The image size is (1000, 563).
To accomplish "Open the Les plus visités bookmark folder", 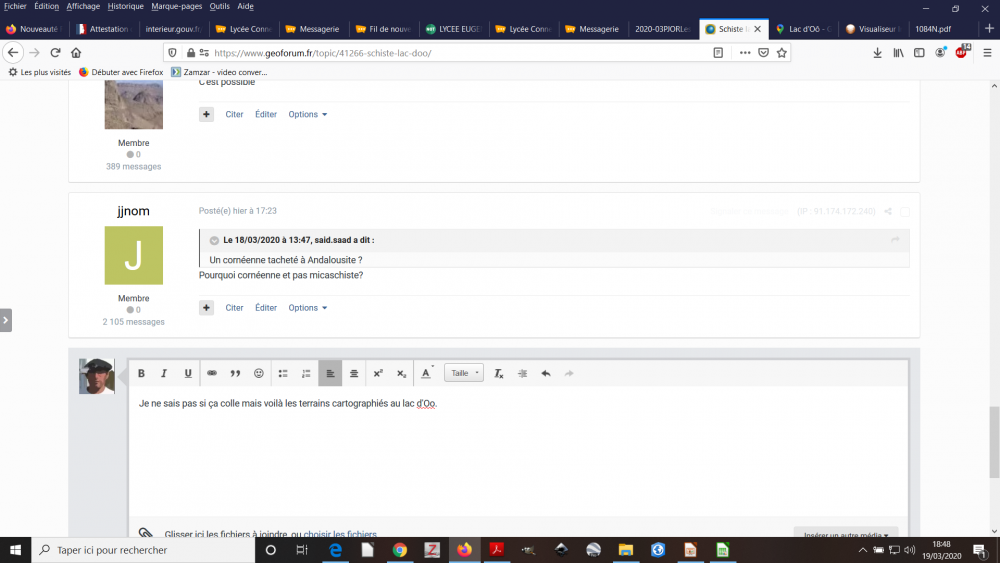I will 40,72.
